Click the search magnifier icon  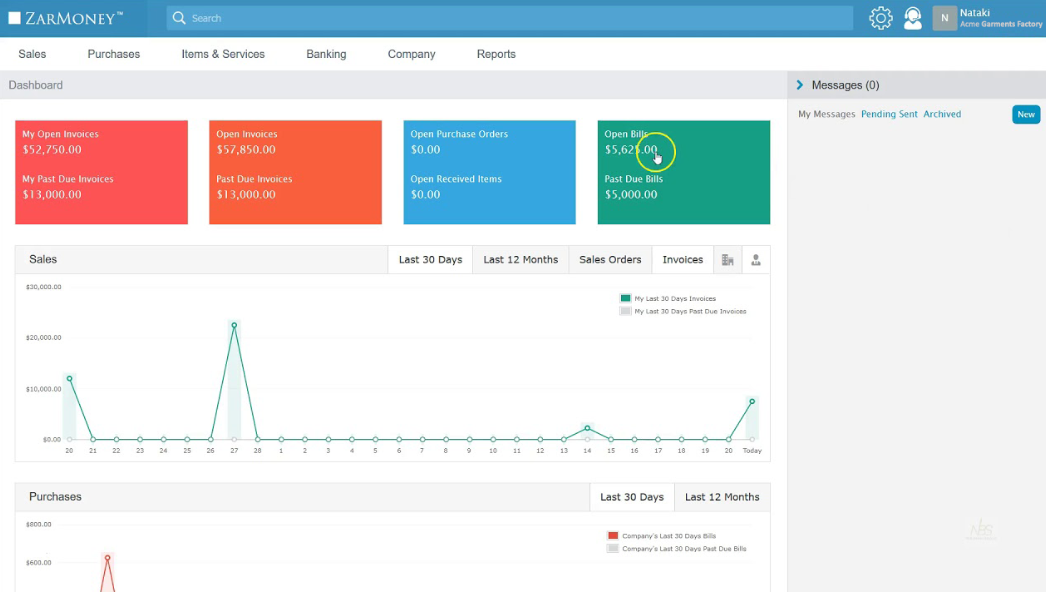pos(178,18)
